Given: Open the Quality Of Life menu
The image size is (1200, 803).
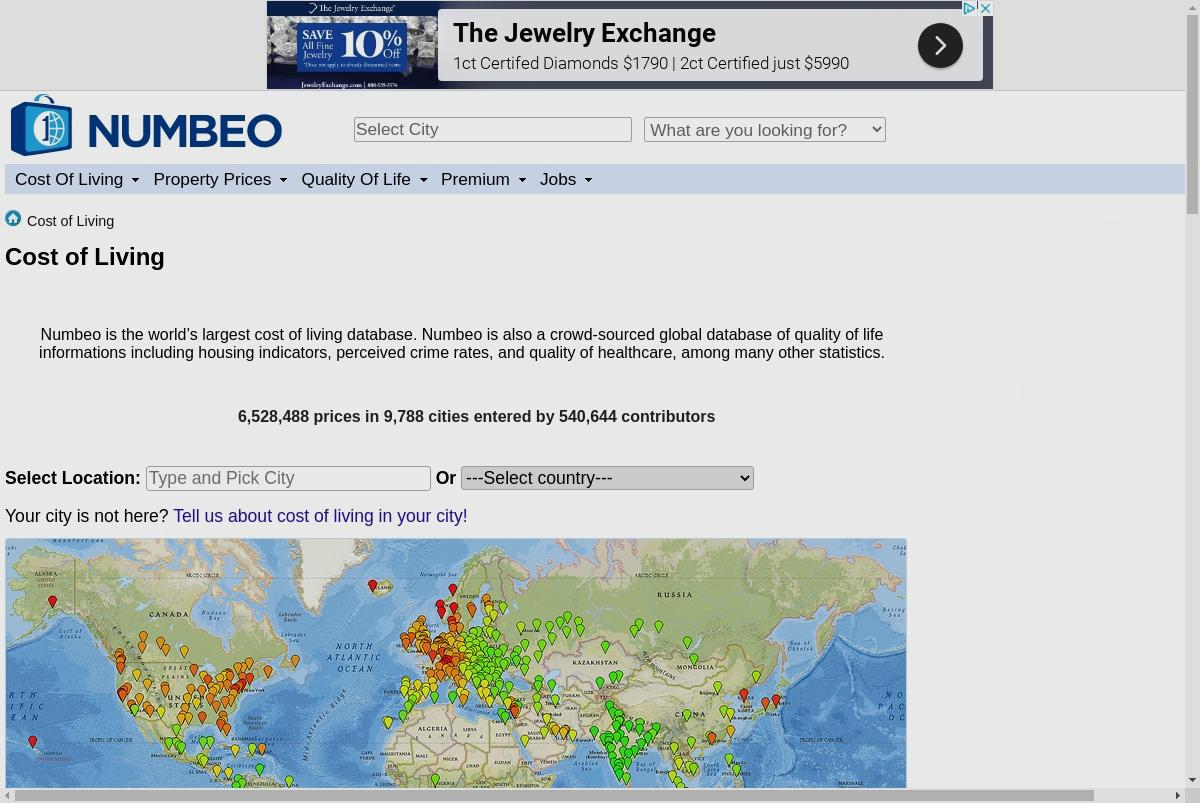Looking at the screenshot, I should (364, 179).
